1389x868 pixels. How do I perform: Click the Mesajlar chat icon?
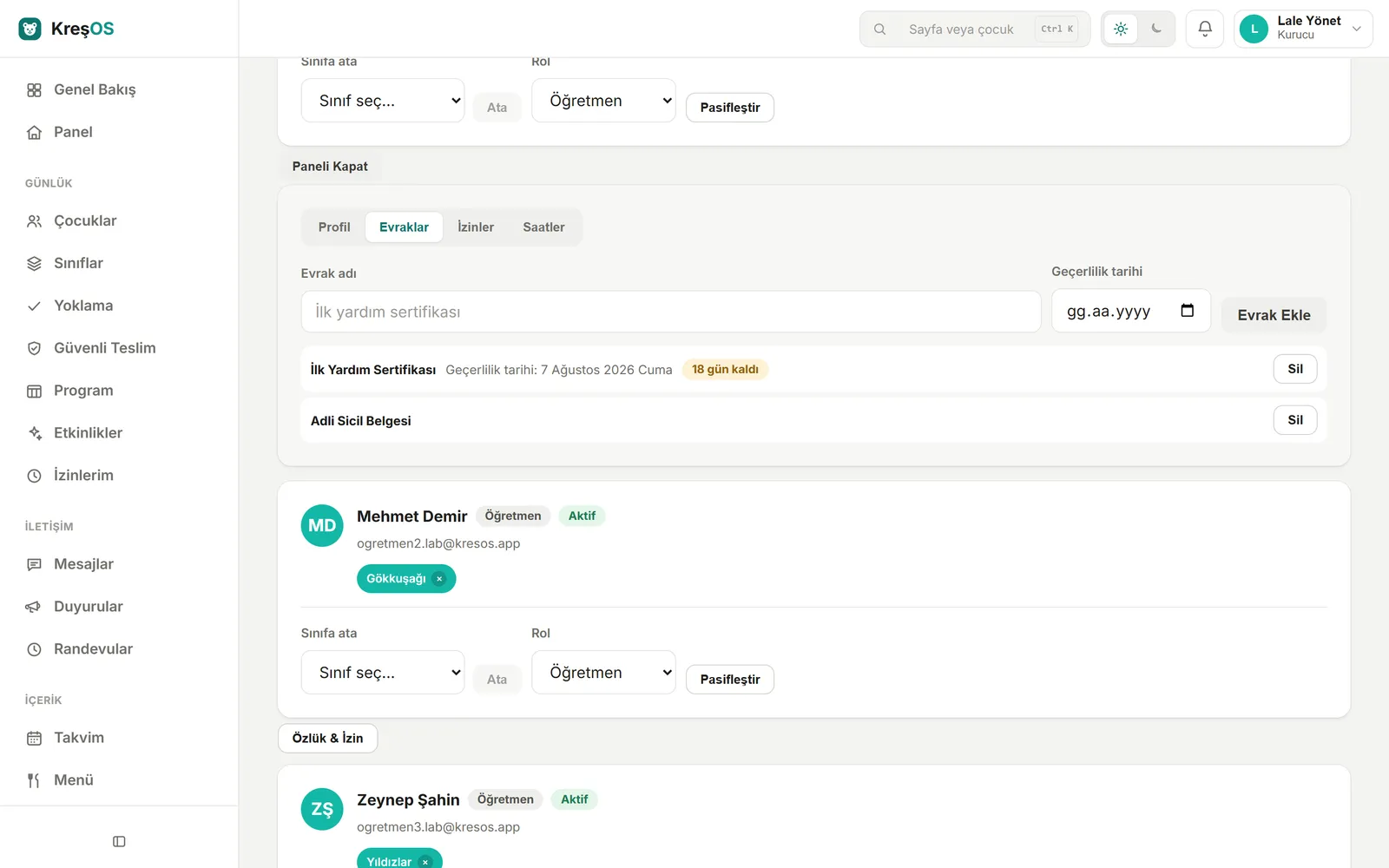pos(34,565)
